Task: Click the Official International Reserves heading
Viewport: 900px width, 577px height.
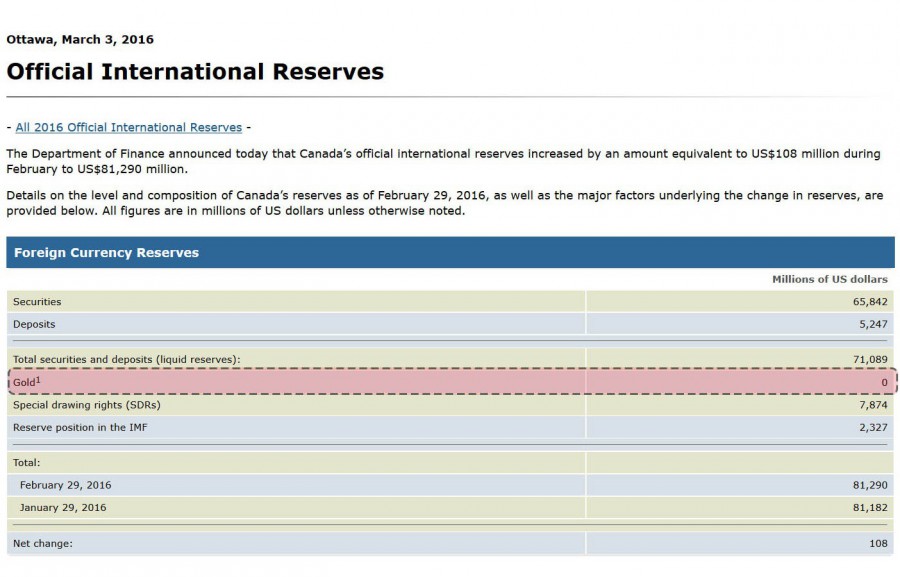Action: (x=195, y=72)
